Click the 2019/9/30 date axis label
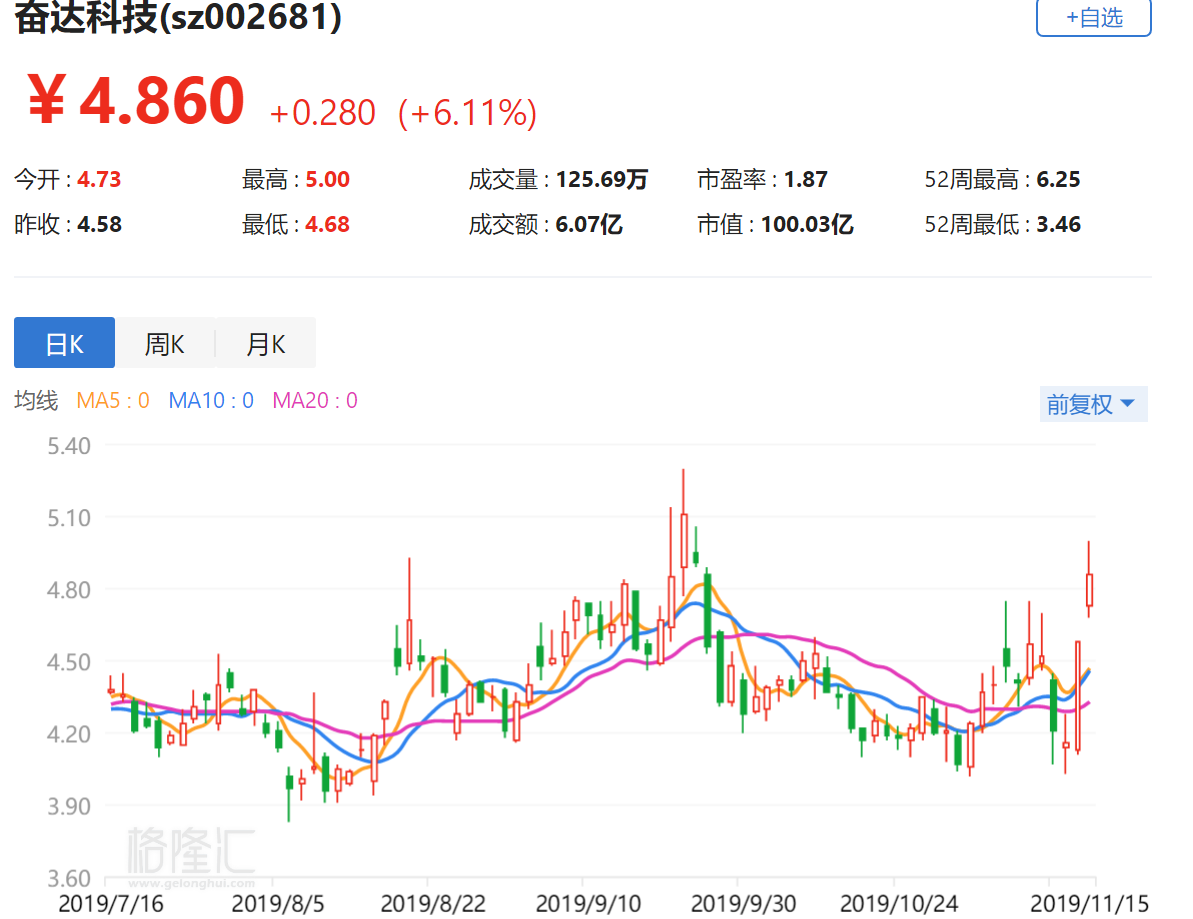This screenshot has width=1193, height=919. click(x=743, y=904)
